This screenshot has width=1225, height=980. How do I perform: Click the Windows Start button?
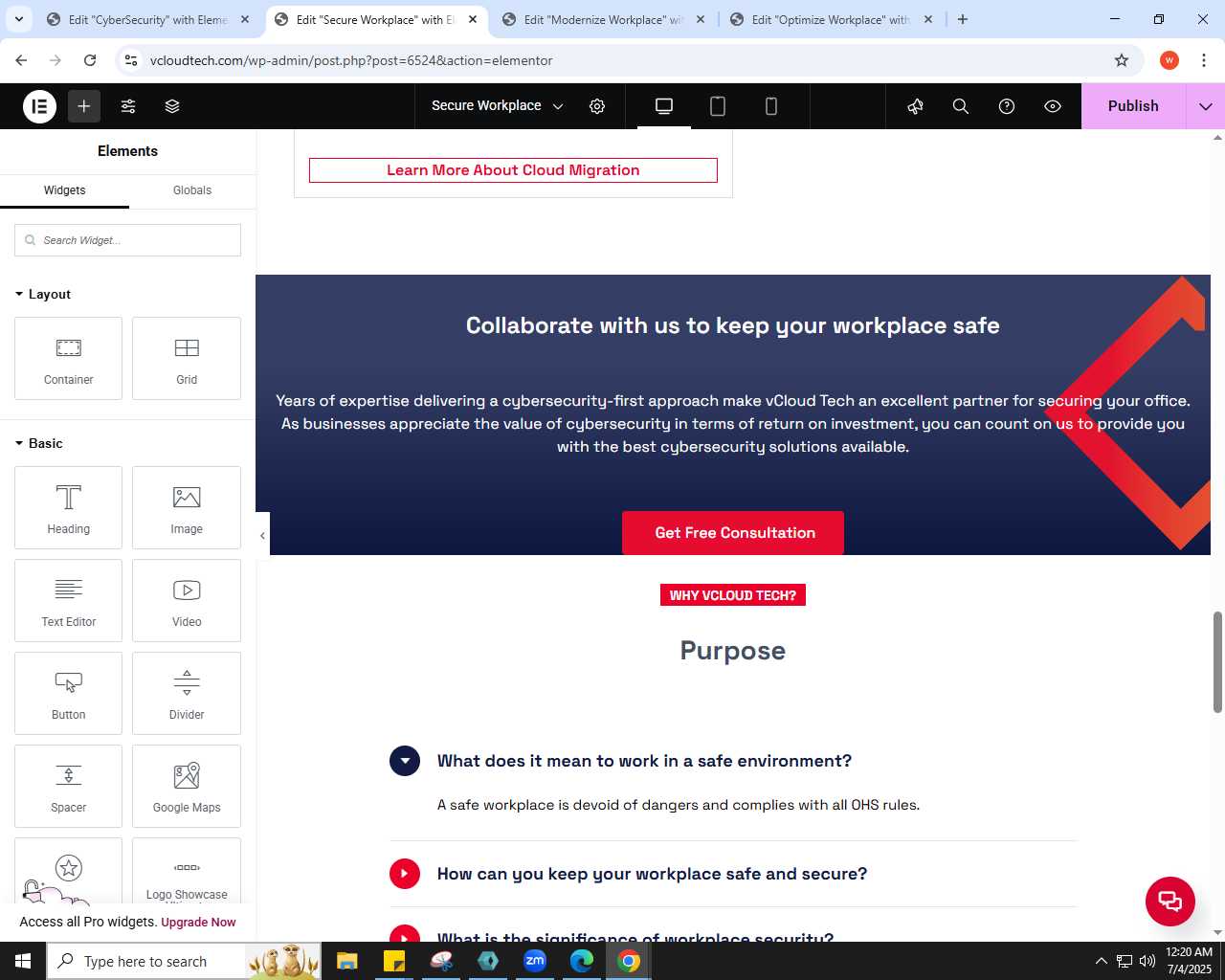click(x=23, y=961)
